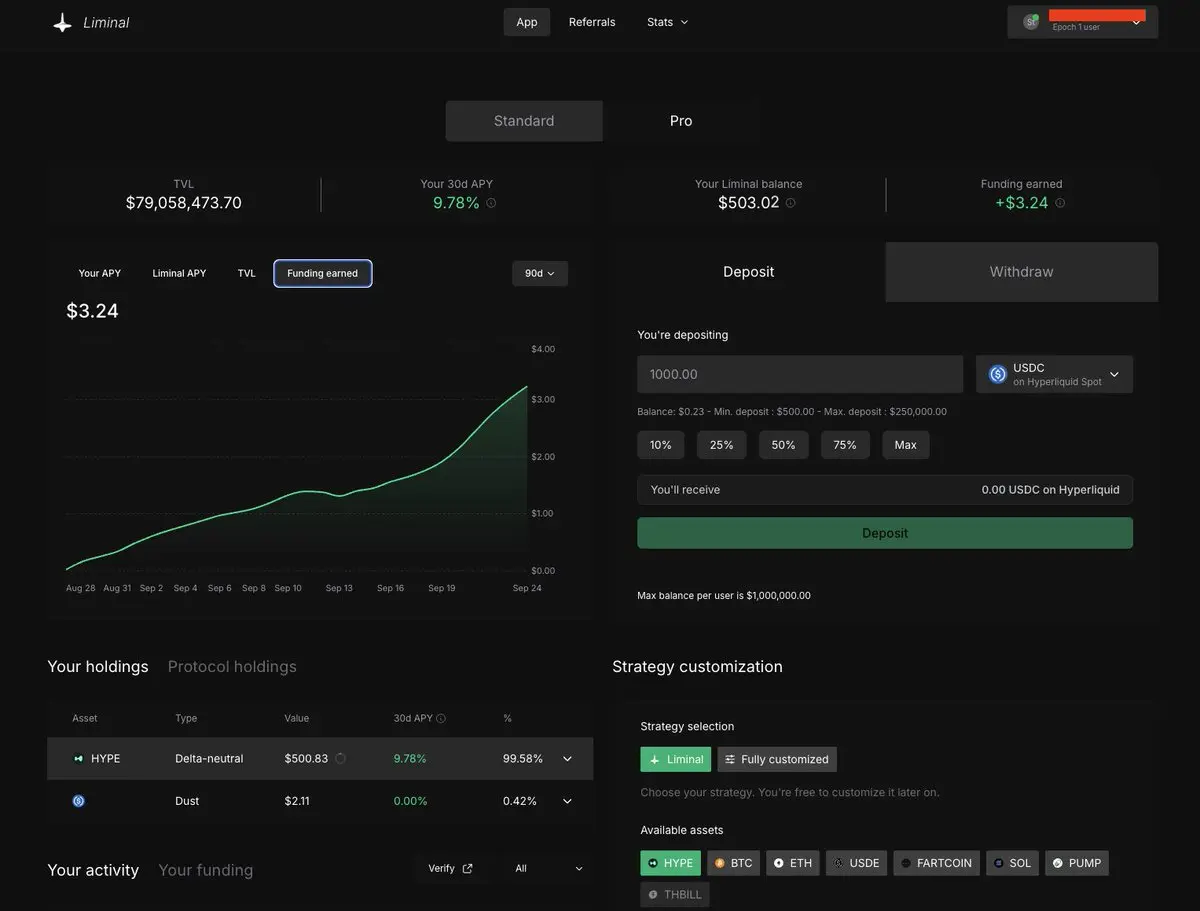Expand the HYPE holdings row chevron
1200x911 pixels.
pyautogui.click(x=567, y=759)
